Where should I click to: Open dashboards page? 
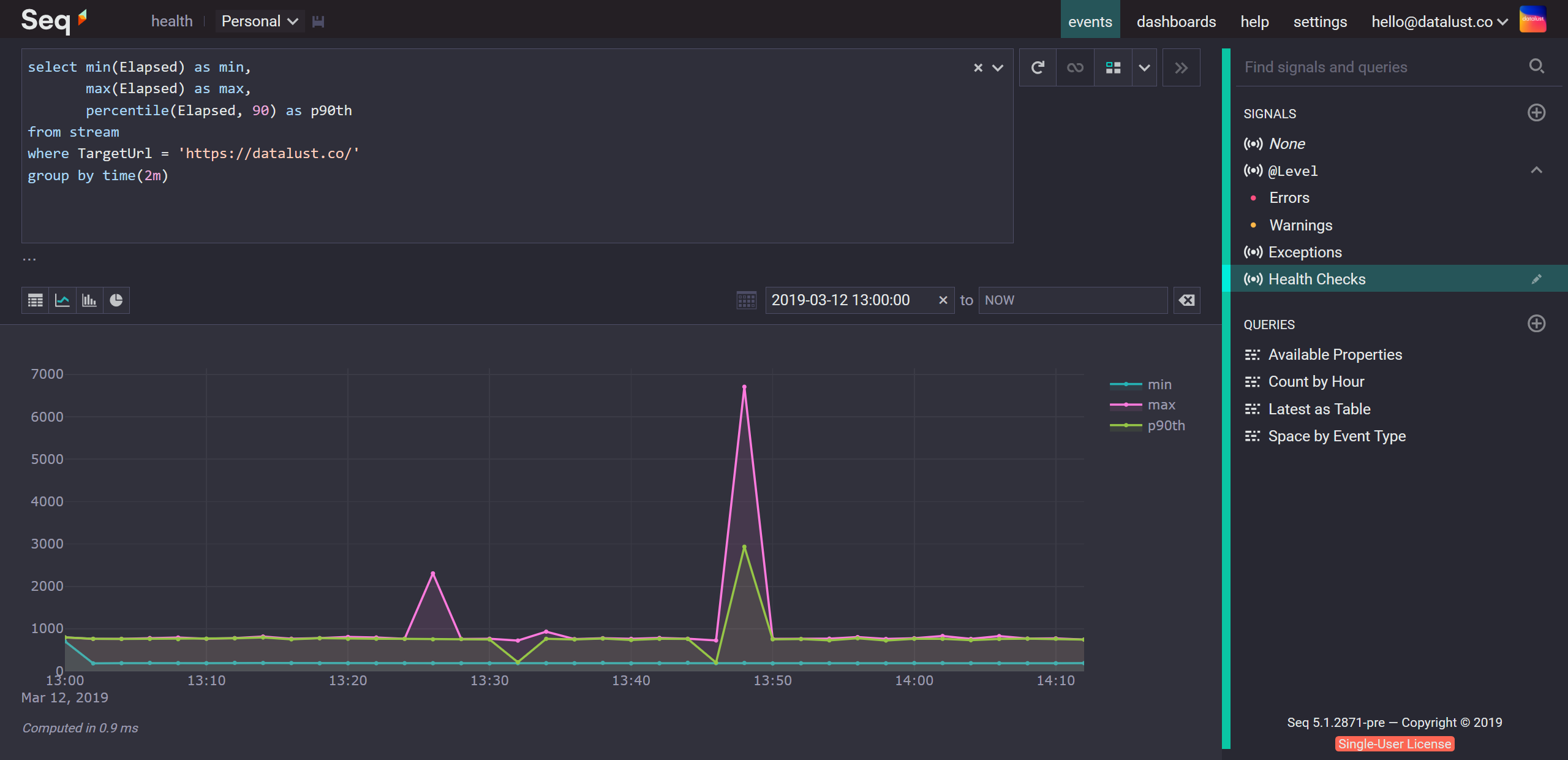coord(1176,21)
